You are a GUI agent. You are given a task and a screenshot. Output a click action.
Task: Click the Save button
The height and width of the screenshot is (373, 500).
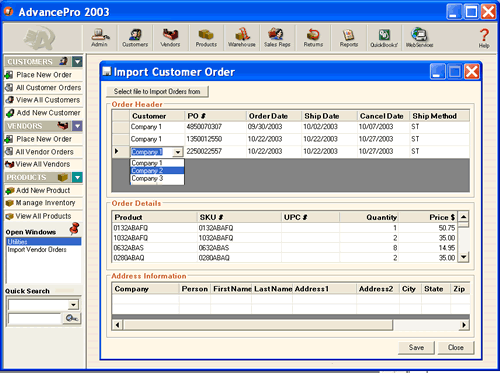click(x=416, y=348)
